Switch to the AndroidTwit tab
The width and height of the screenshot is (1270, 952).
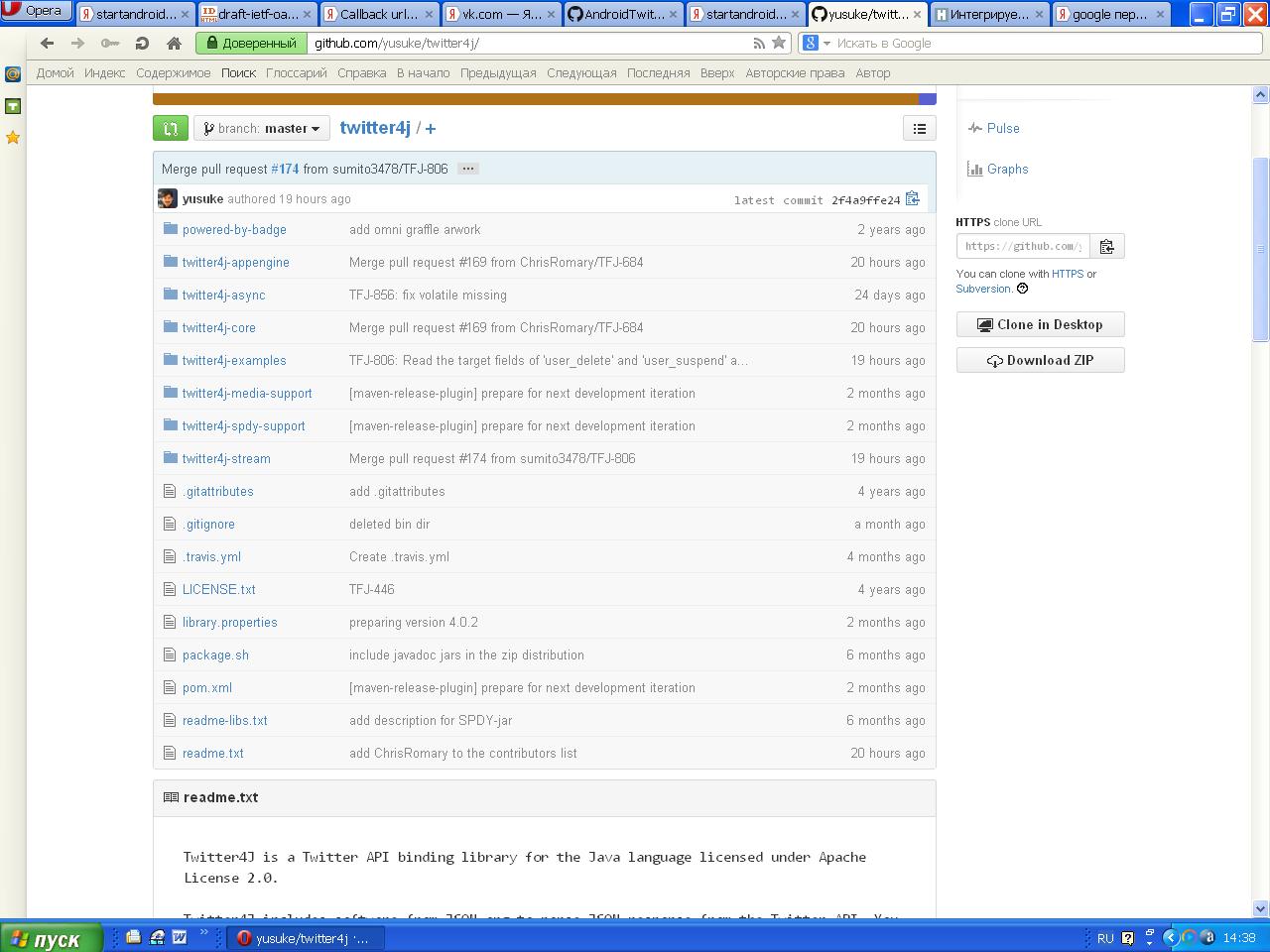624,14
